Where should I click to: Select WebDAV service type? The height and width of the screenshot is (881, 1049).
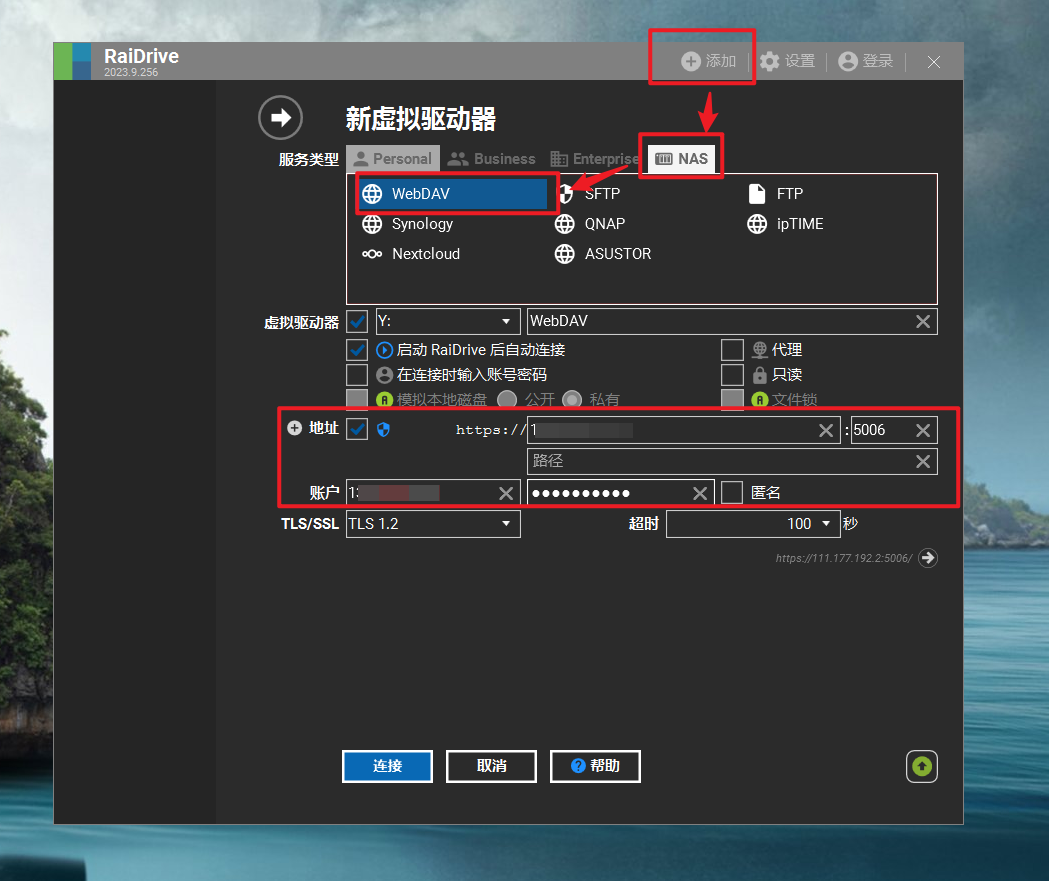click(454, 194)
